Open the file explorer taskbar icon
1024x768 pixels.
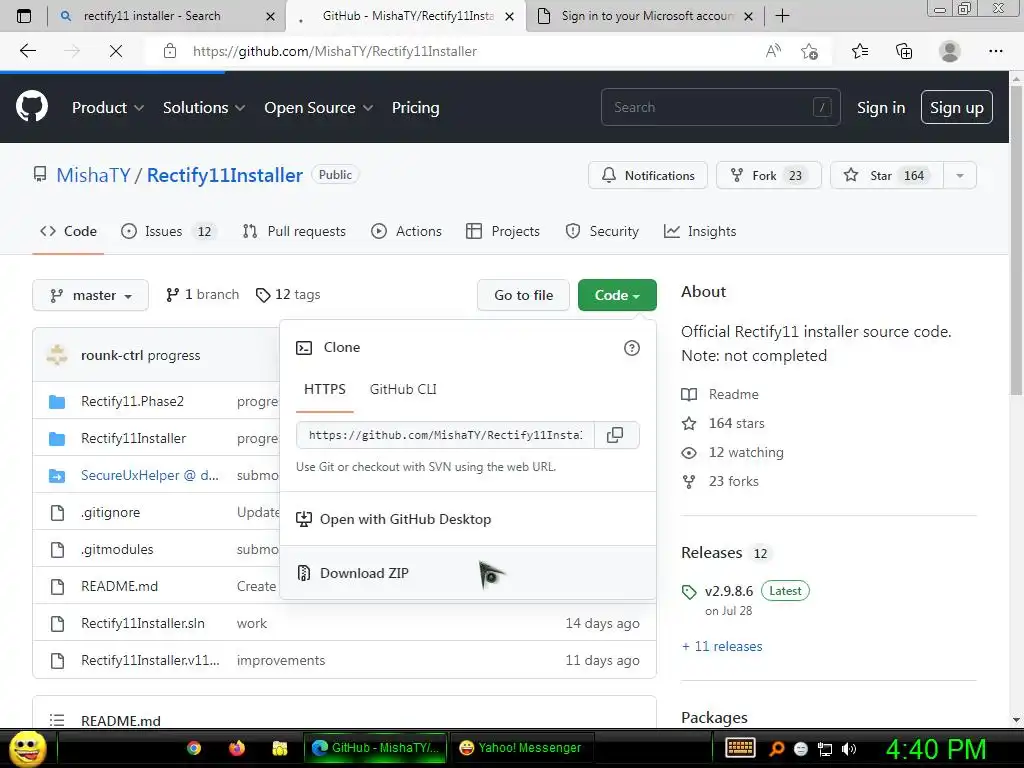tap(280, 748)
